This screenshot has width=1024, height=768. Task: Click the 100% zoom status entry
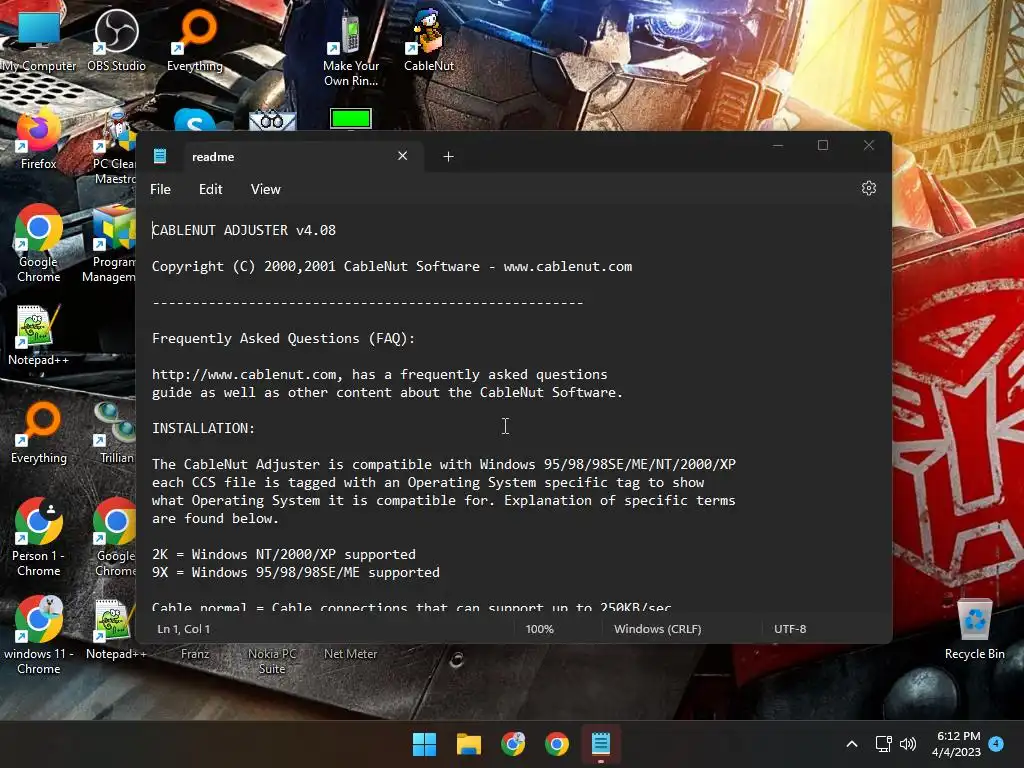click(x=539, y=629)
